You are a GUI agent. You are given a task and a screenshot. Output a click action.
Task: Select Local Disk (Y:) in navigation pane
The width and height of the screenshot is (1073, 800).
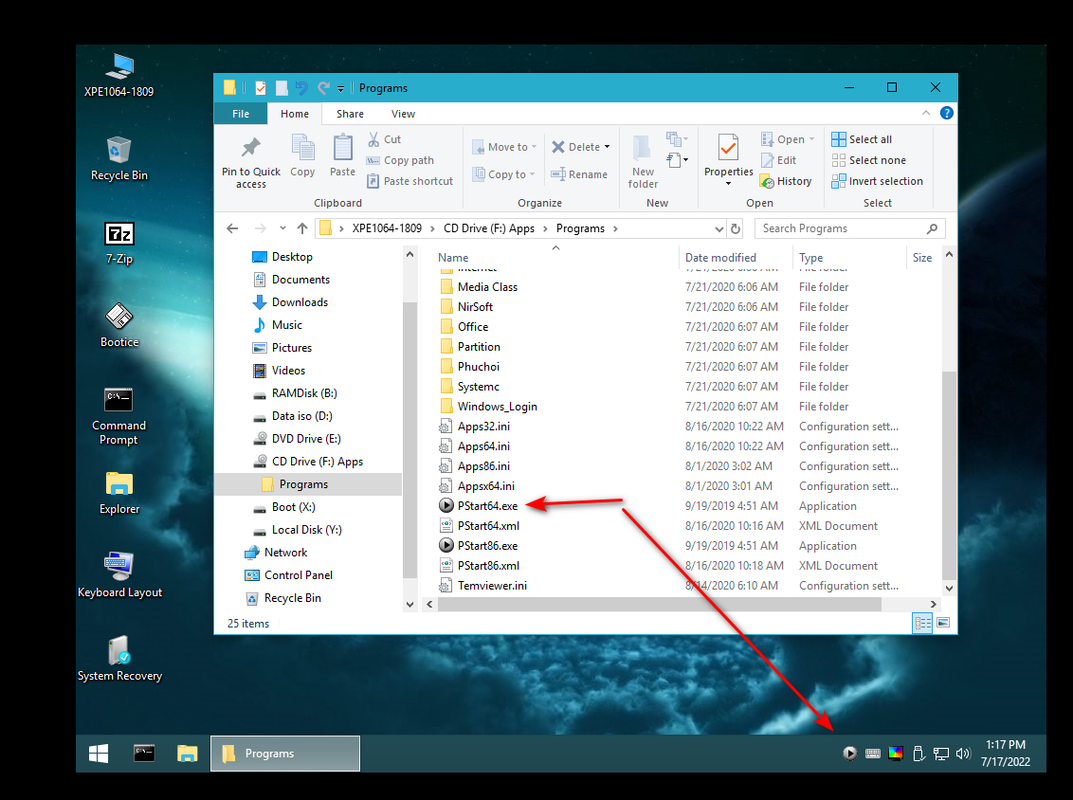point(297,530)
